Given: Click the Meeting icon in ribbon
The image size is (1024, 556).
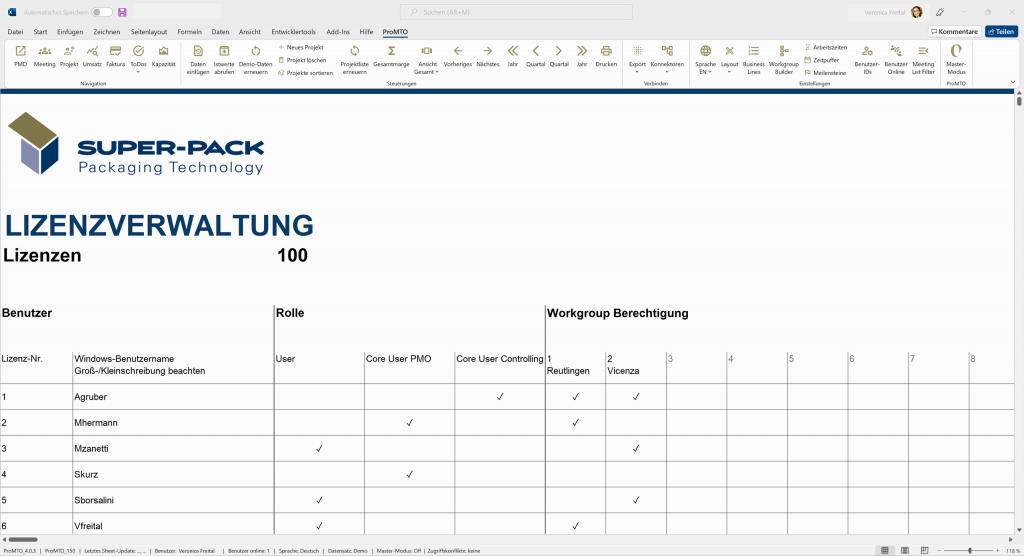Looking at the screenshot, I should click(x=45, y=55).
